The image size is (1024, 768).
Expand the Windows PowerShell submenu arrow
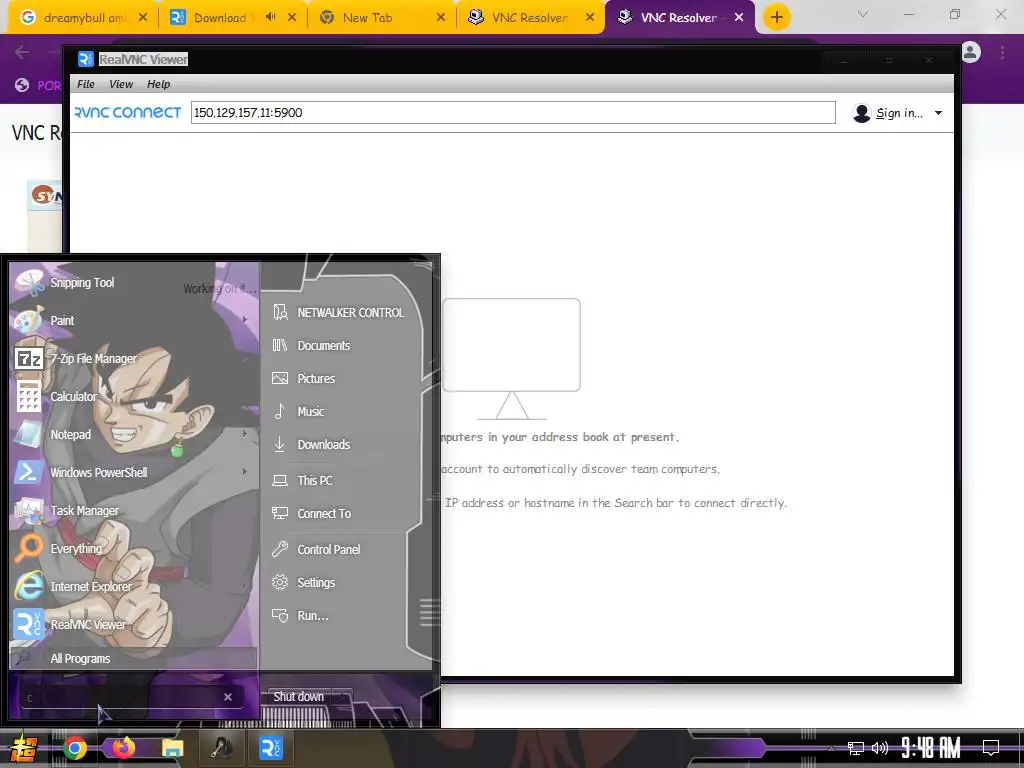point(244,472)
